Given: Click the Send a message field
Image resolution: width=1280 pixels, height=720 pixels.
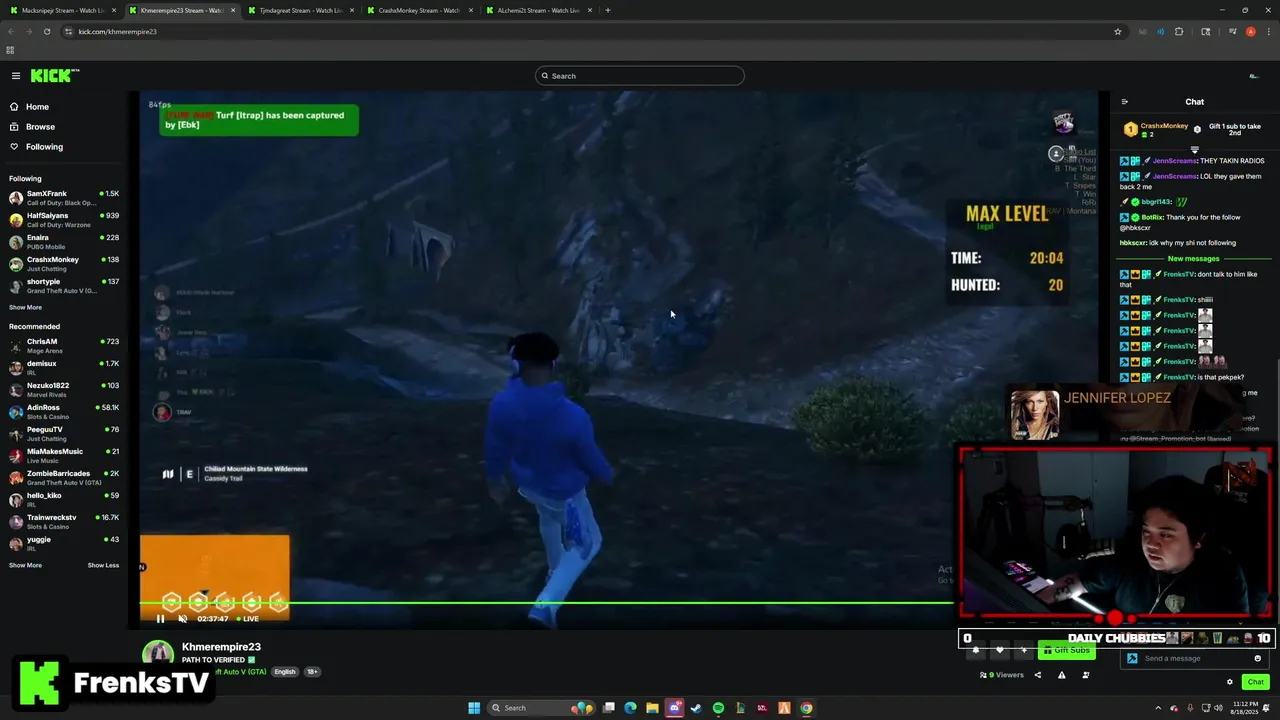Looking at the screenshot, I should pos(1197,659).
